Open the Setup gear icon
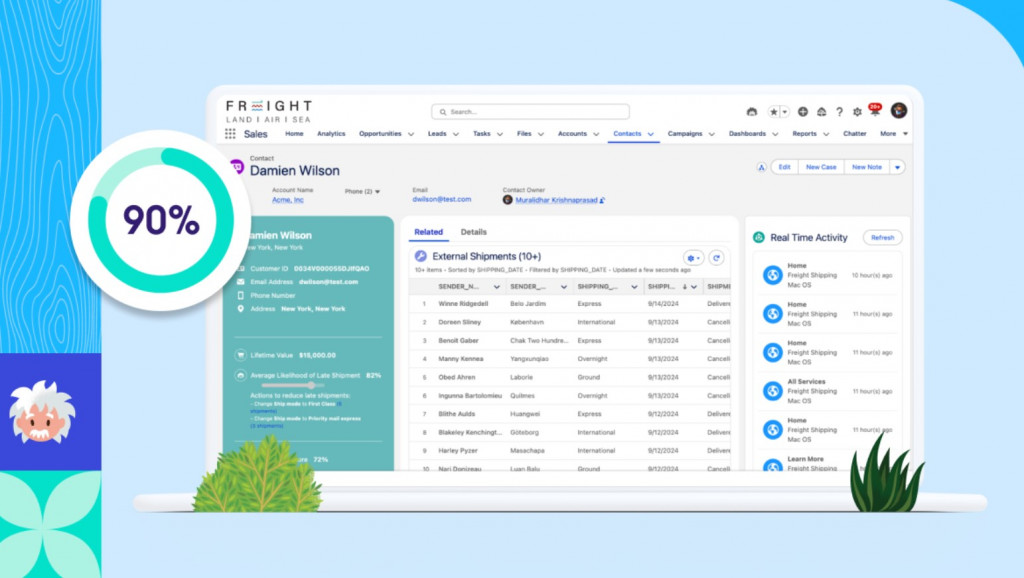Screen dimensions: 1024x578 (856, 112)
